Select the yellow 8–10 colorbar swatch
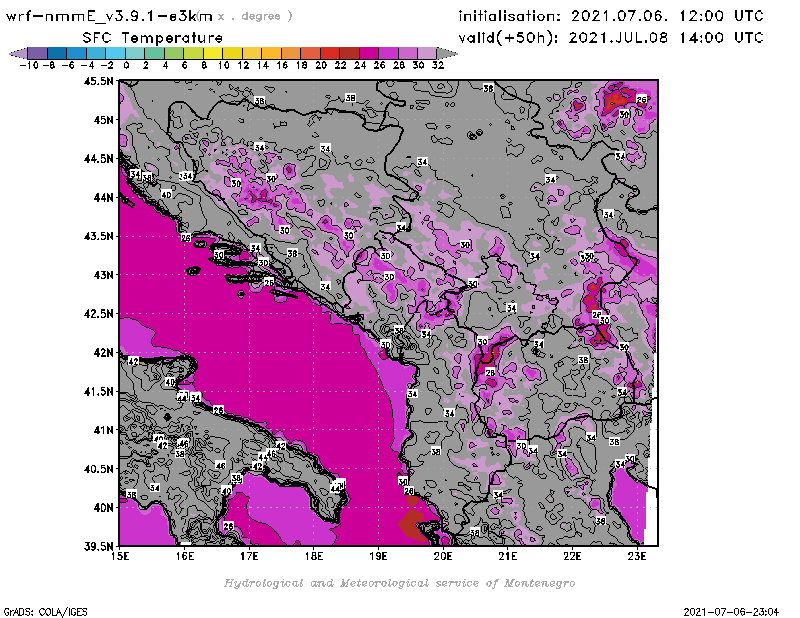Screen dimensions: 800x618 coord(213,53)
